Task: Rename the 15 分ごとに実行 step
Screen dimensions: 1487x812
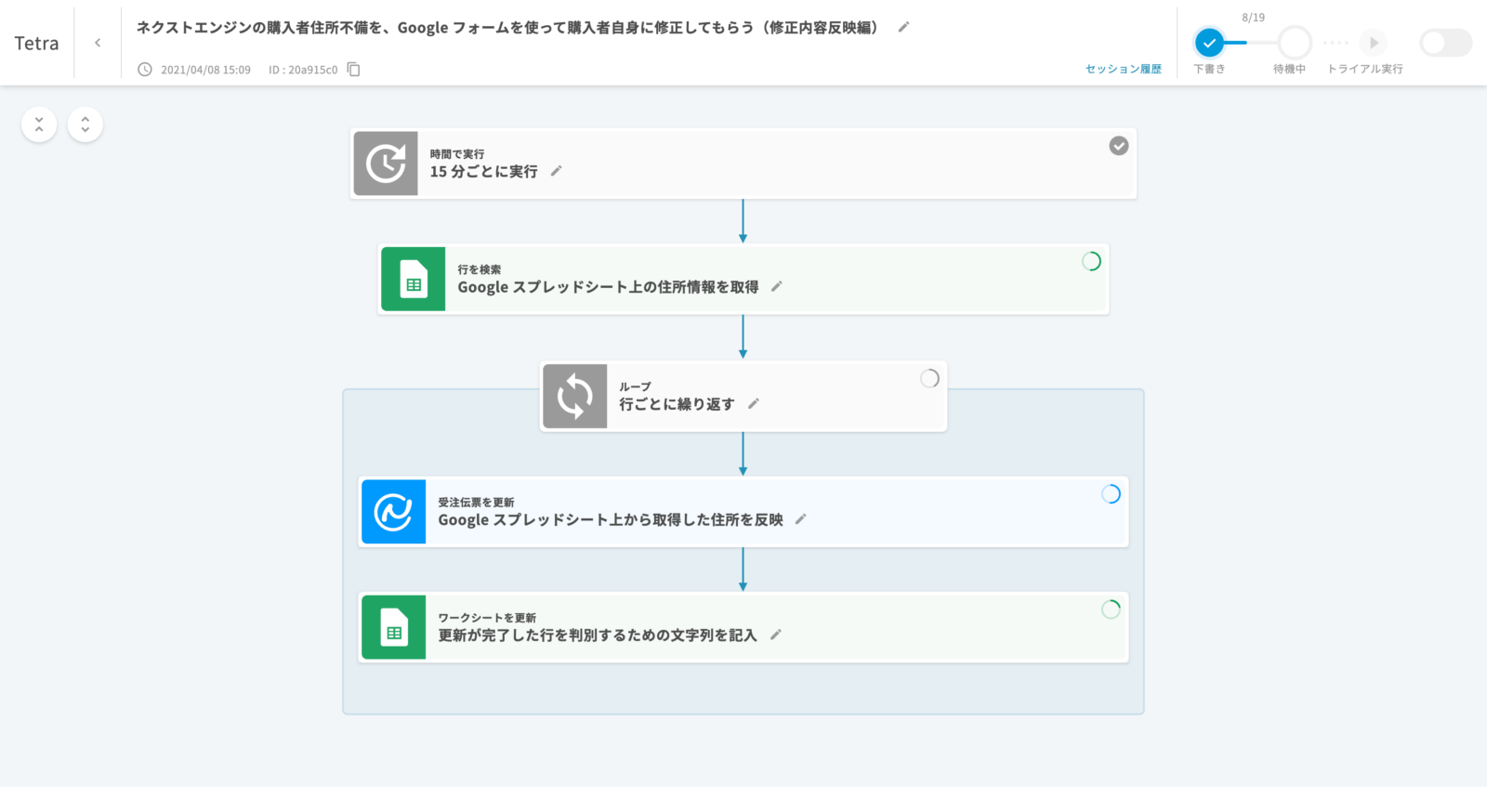Action: 557,171
